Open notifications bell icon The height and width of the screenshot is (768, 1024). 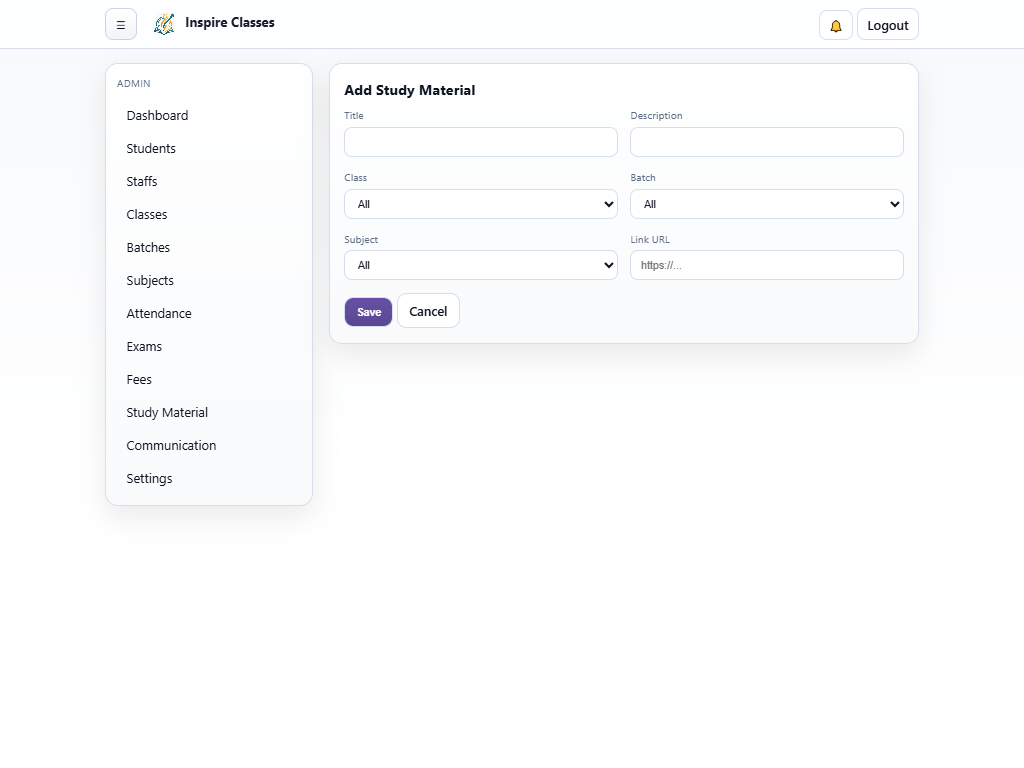click(x=836, y=25)
